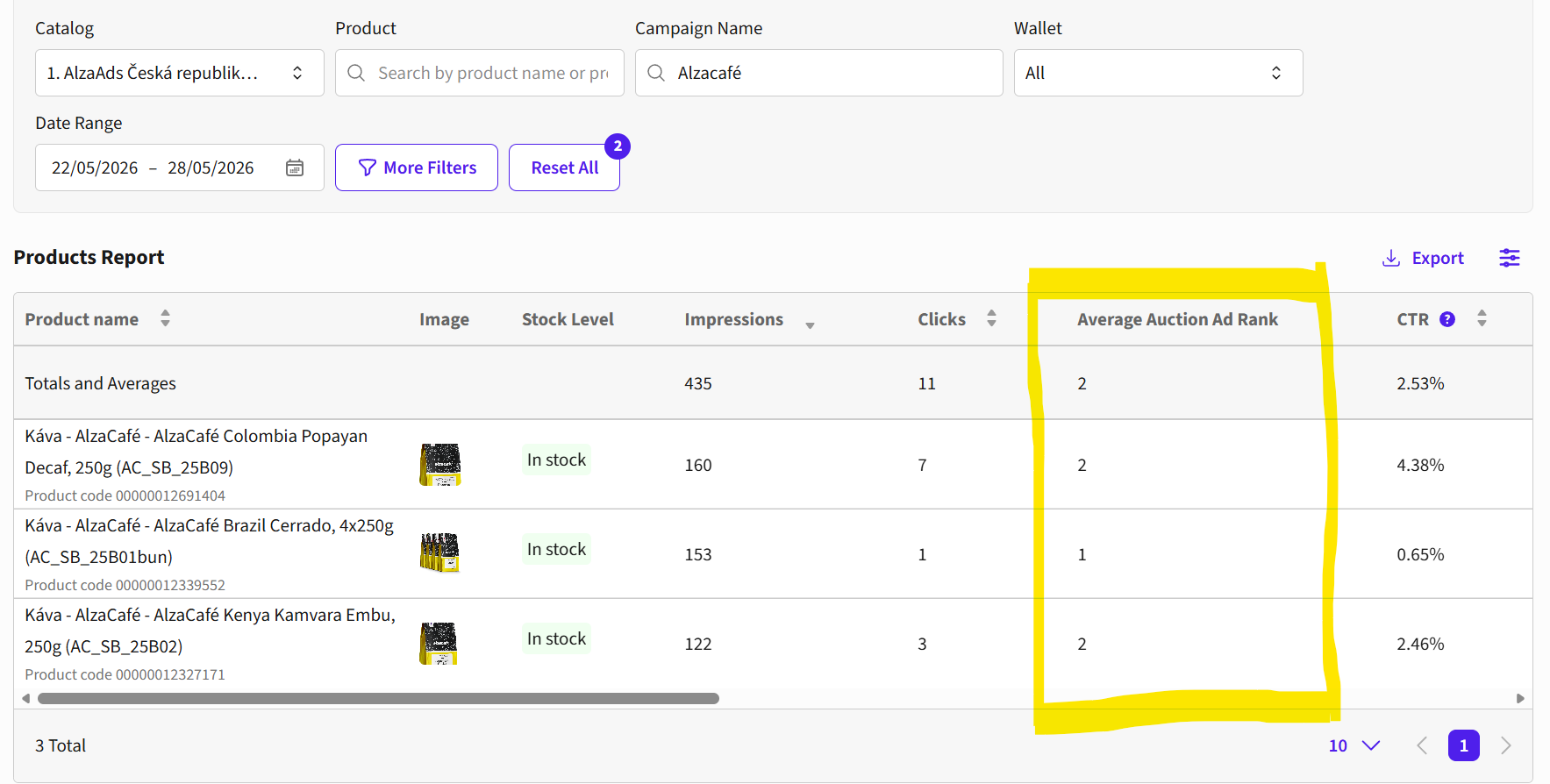Open the Catalog dropdown
The height and width of the screenshot is (784, 1550).
pos(180,73)
